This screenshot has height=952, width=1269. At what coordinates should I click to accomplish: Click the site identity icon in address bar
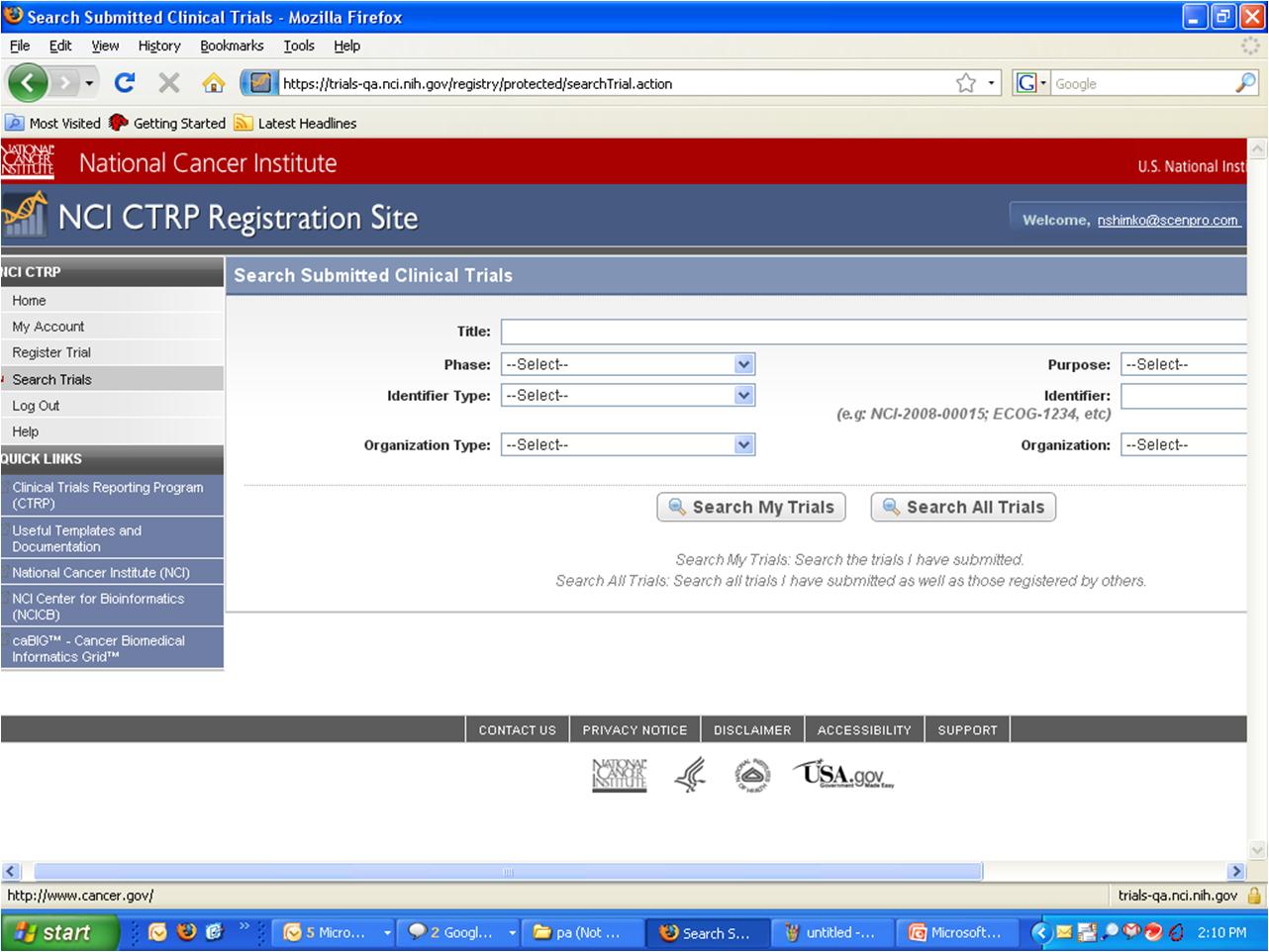(260, 83)
